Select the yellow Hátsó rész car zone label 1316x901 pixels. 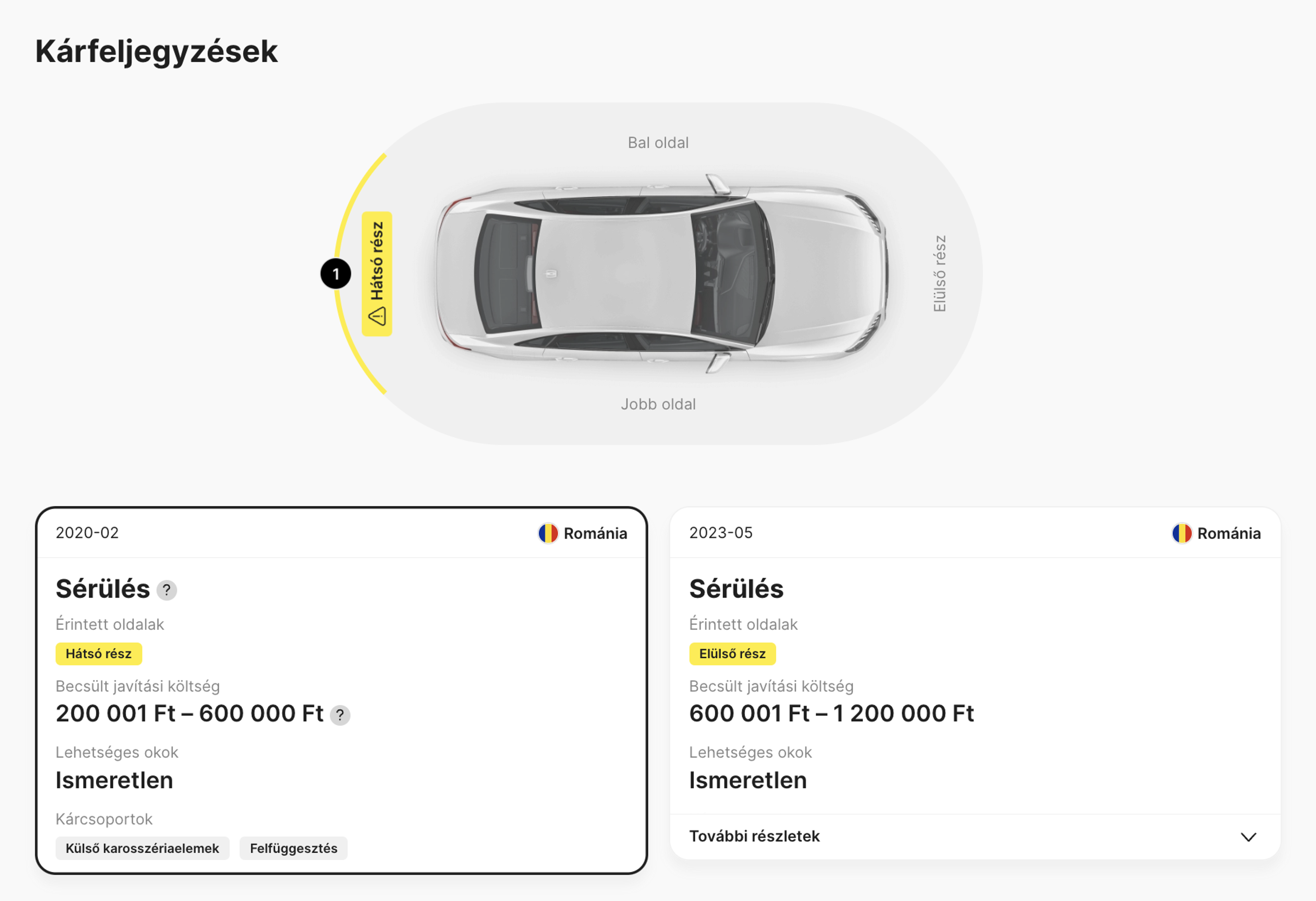pyautogui.click(x=377, y=274)
